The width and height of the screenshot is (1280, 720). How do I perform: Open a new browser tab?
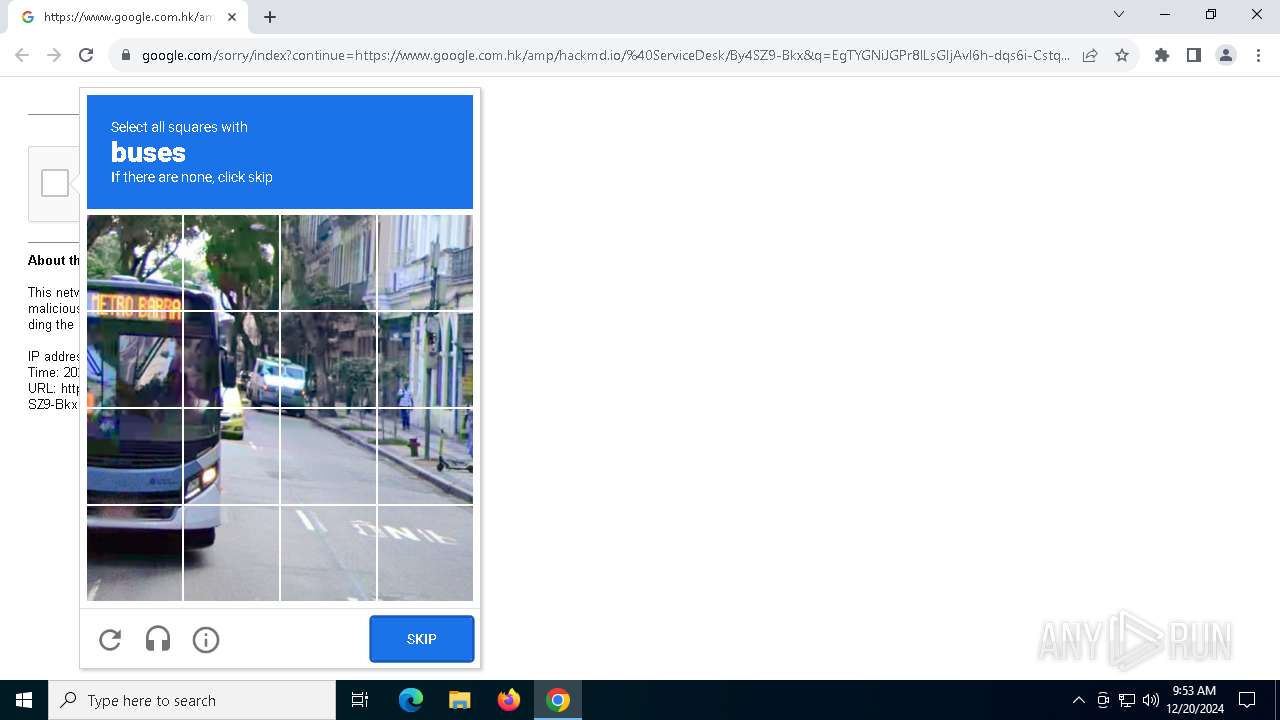[x=270, y=17]
